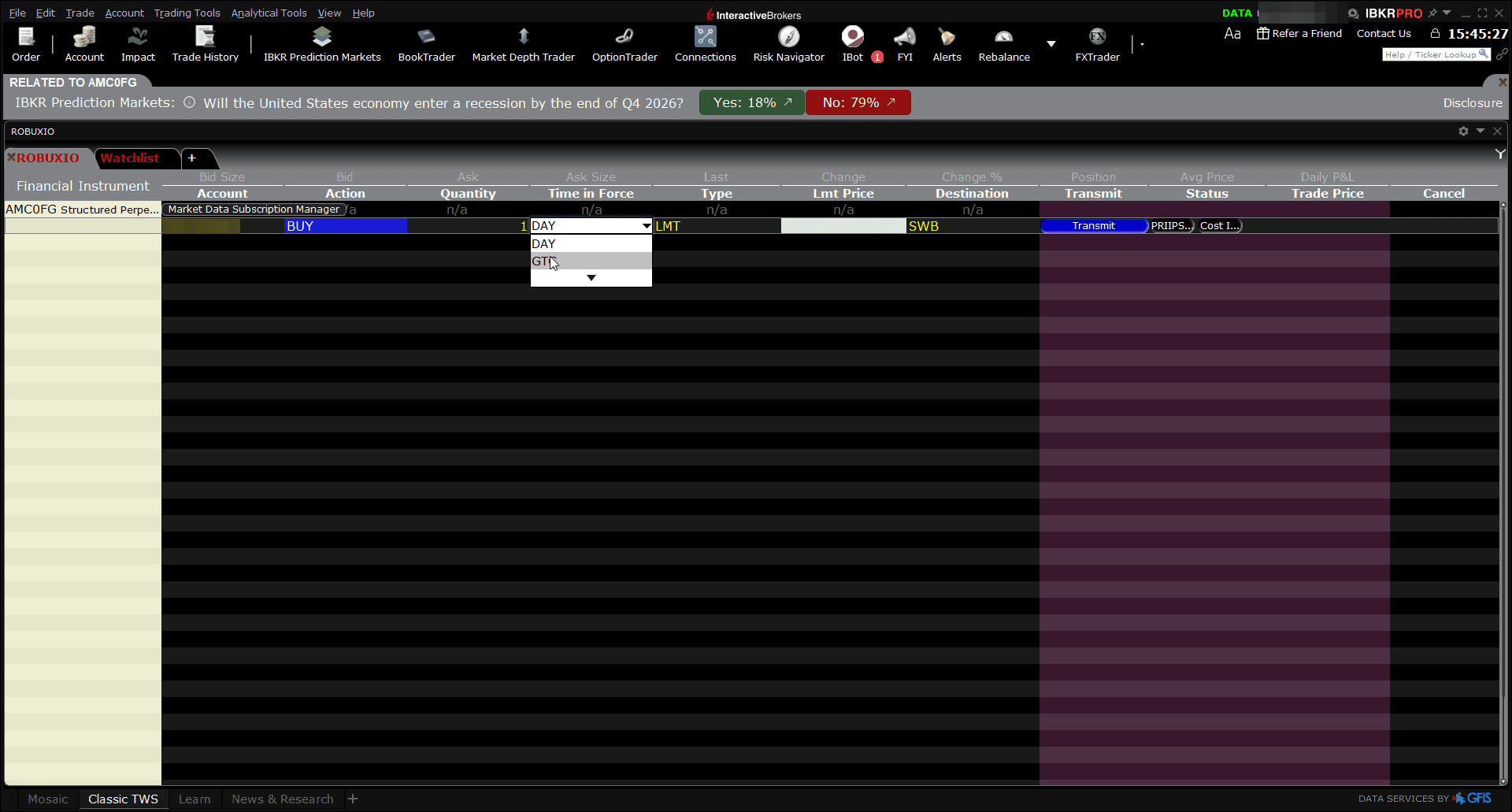1512x812 pixels.
Task: Expand the toolbar overflow arrow after Rebalance
Action: (1051, 44)
